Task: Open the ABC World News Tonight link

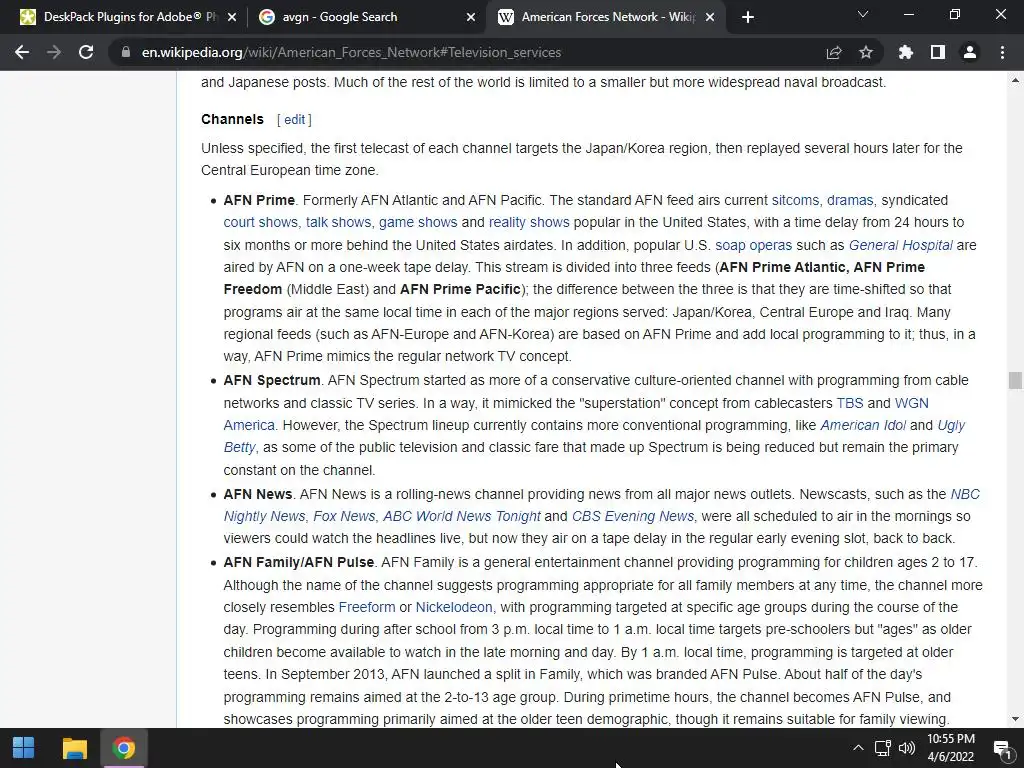Action: (462, 517)
